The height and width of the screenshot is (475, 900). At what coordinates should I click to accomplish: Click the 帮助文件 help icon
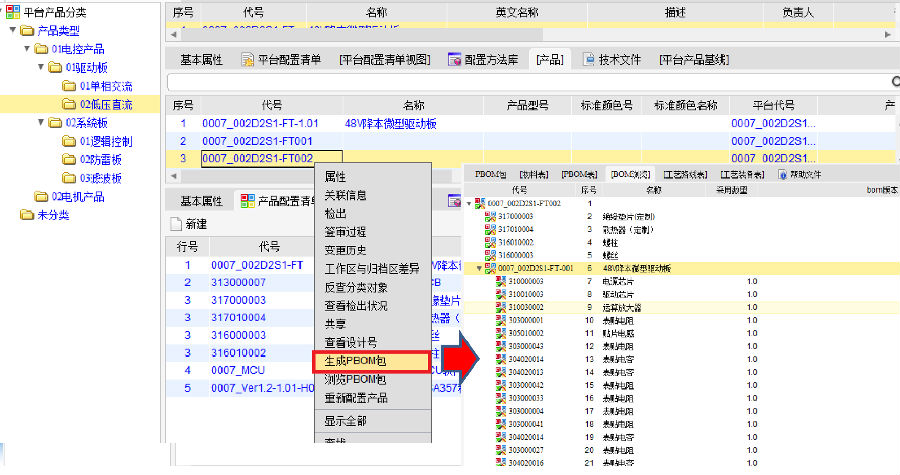click(x=783, y=174)
